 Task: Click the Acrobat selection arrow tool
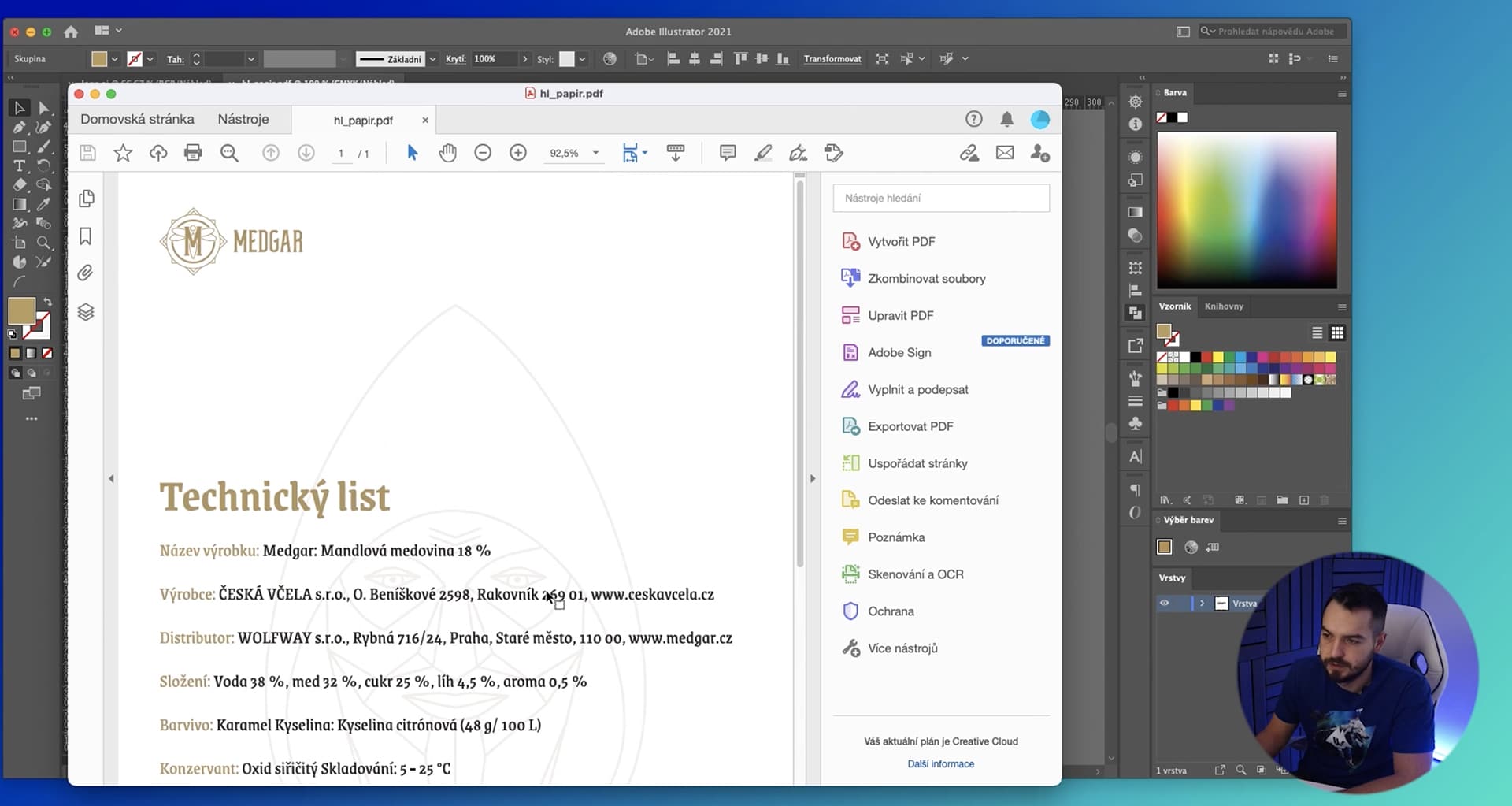(x=412, y=153)
